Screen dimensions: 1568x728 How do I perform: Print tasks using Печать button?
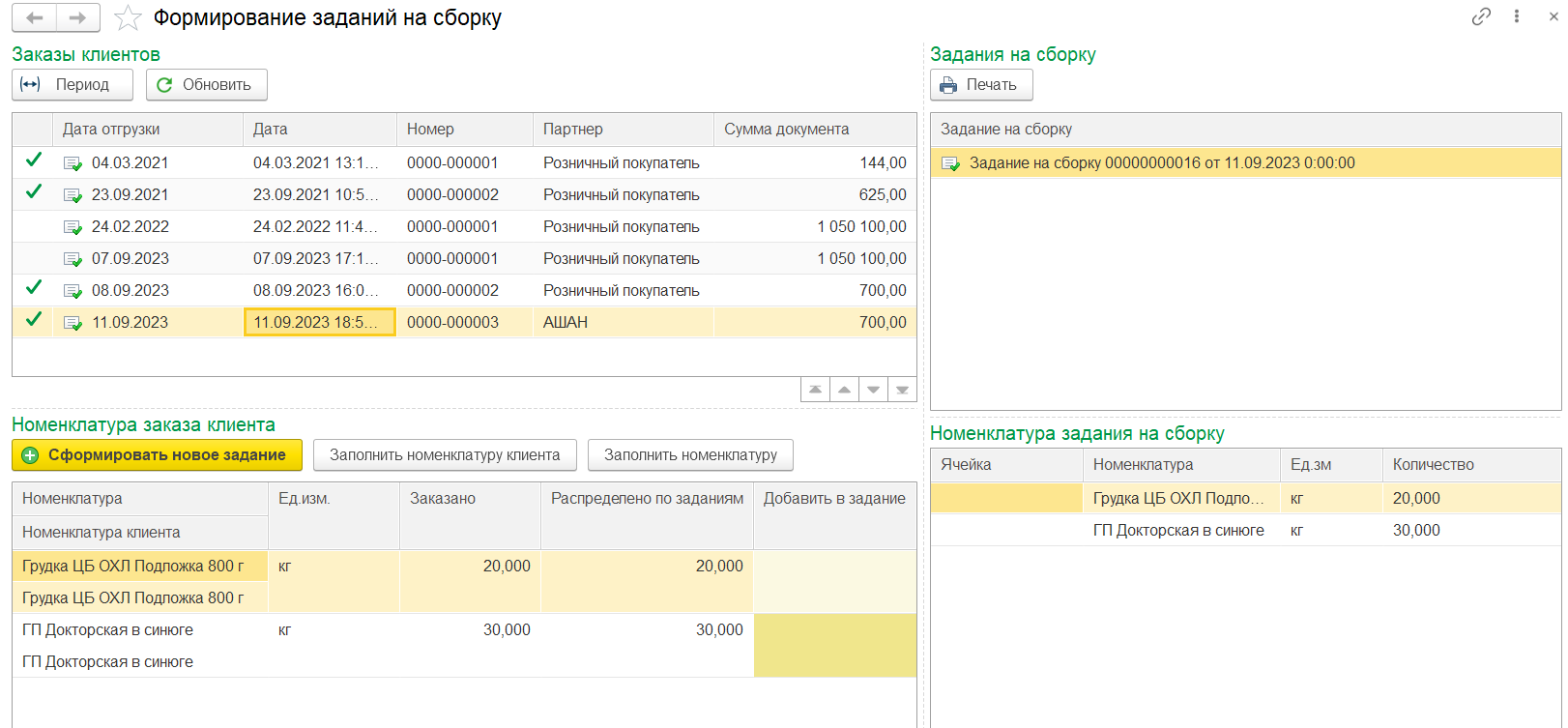pos(981,84)
